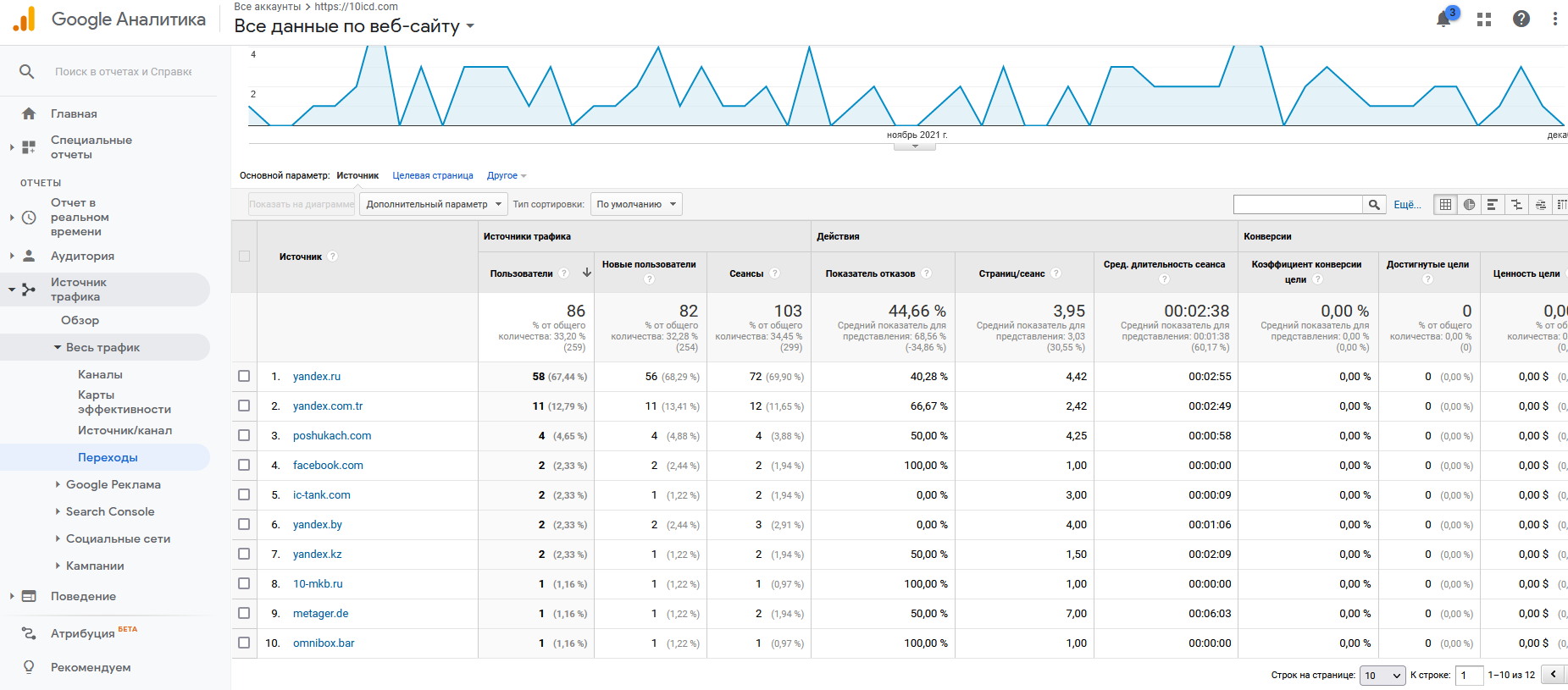1568x690 pixels.
Task: Select the poshukach.com row checkbox
Action: click(244, 435)
